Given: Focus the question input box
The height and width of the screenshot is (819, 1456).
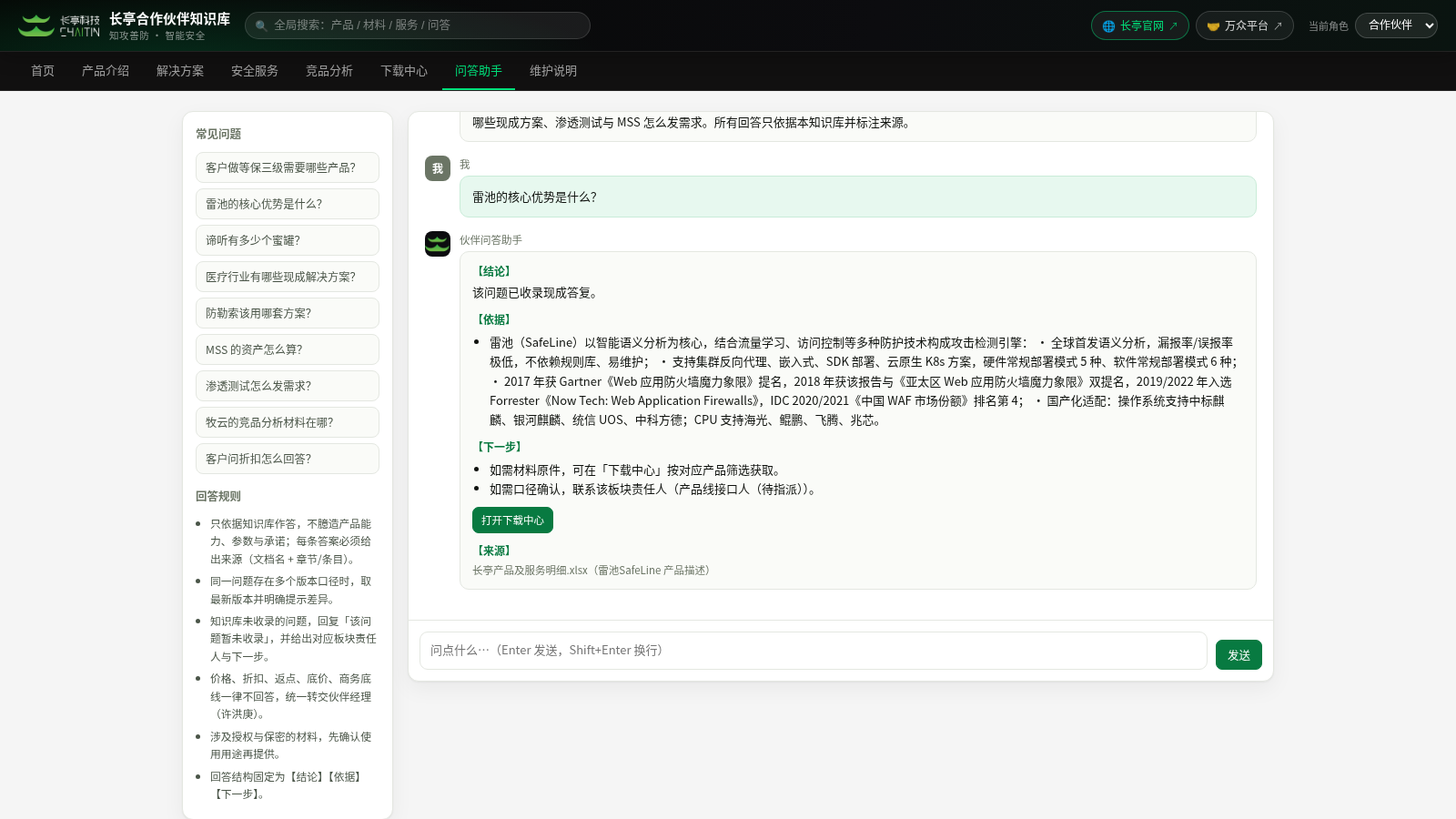Looking at the screenshot, I should [814, 651].
